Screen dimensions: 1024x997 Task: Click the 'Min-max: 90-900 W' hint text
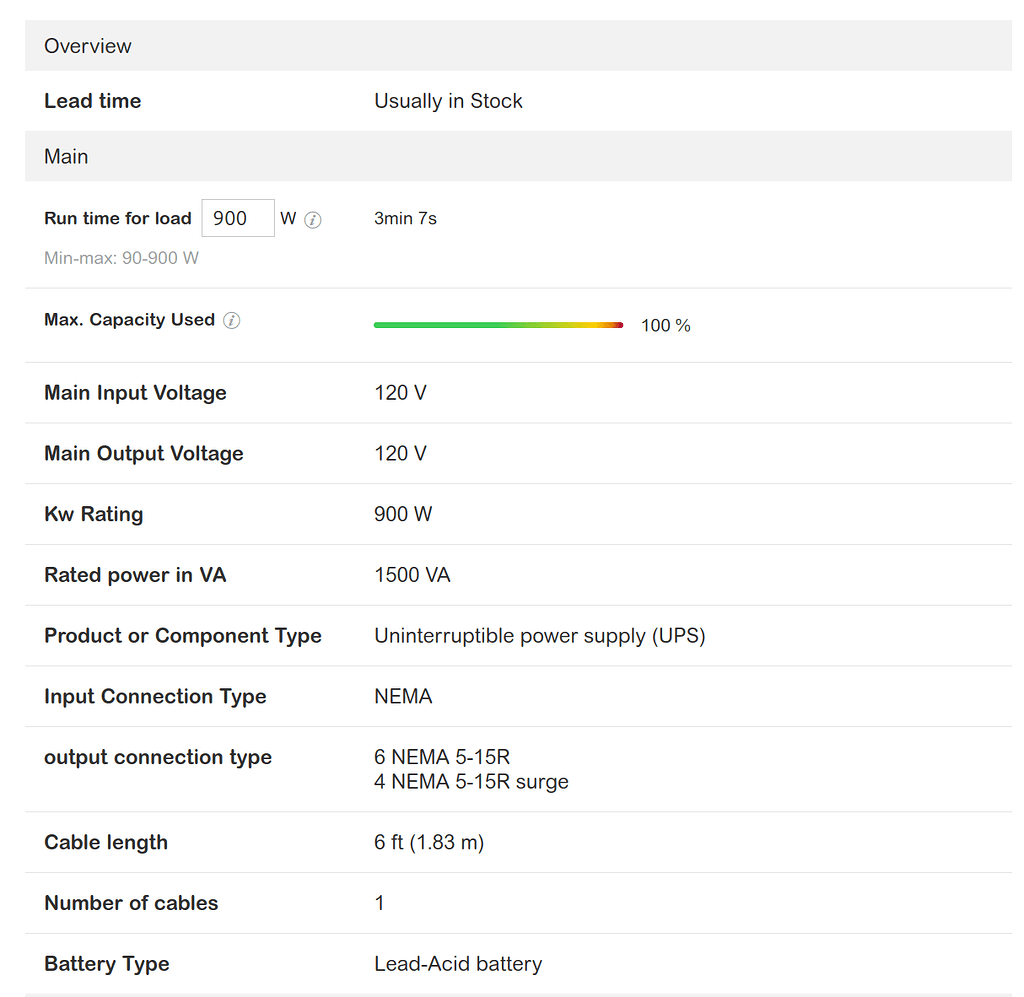coord(121,258)
